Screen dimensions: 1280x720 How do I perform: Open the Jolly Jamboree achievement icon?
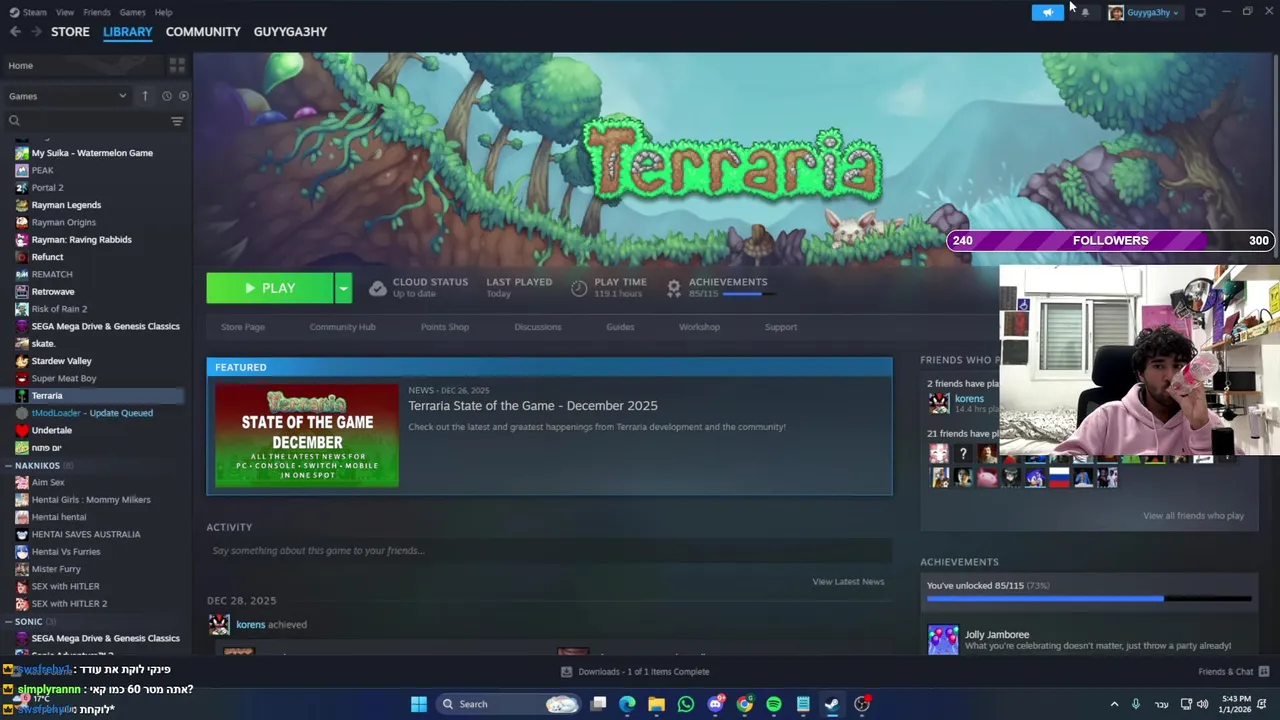tap(943, 640)
